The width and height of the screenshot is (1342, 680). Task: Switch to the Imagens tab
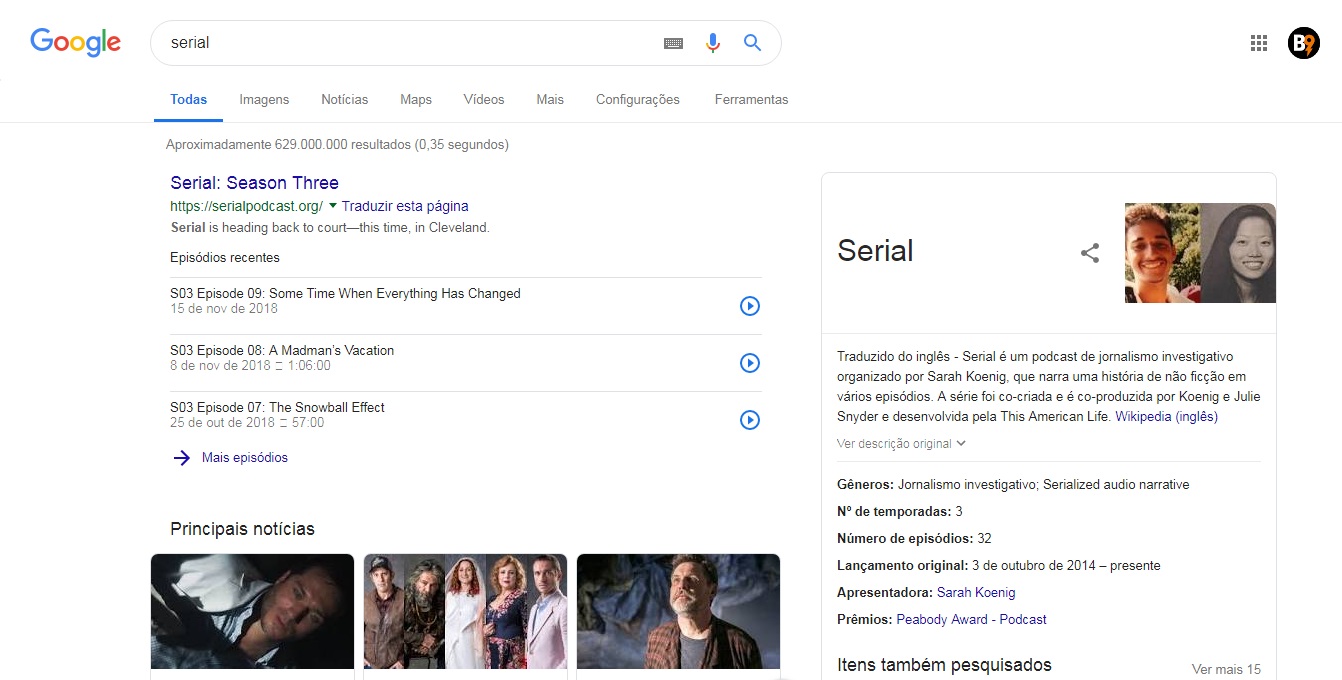pos(264,100)
